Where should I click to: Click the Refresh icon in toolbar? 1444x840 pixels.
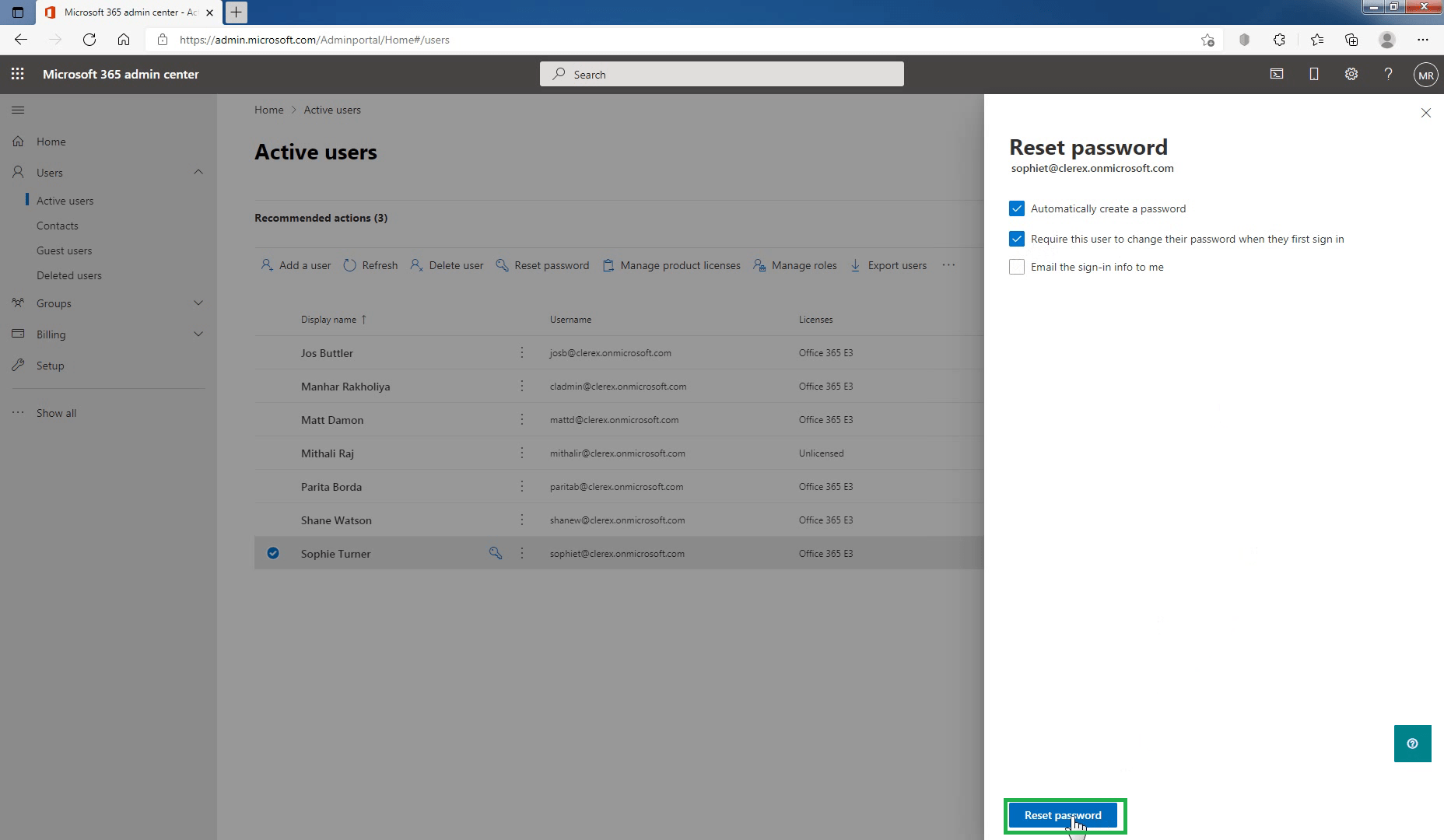point(351,265)
